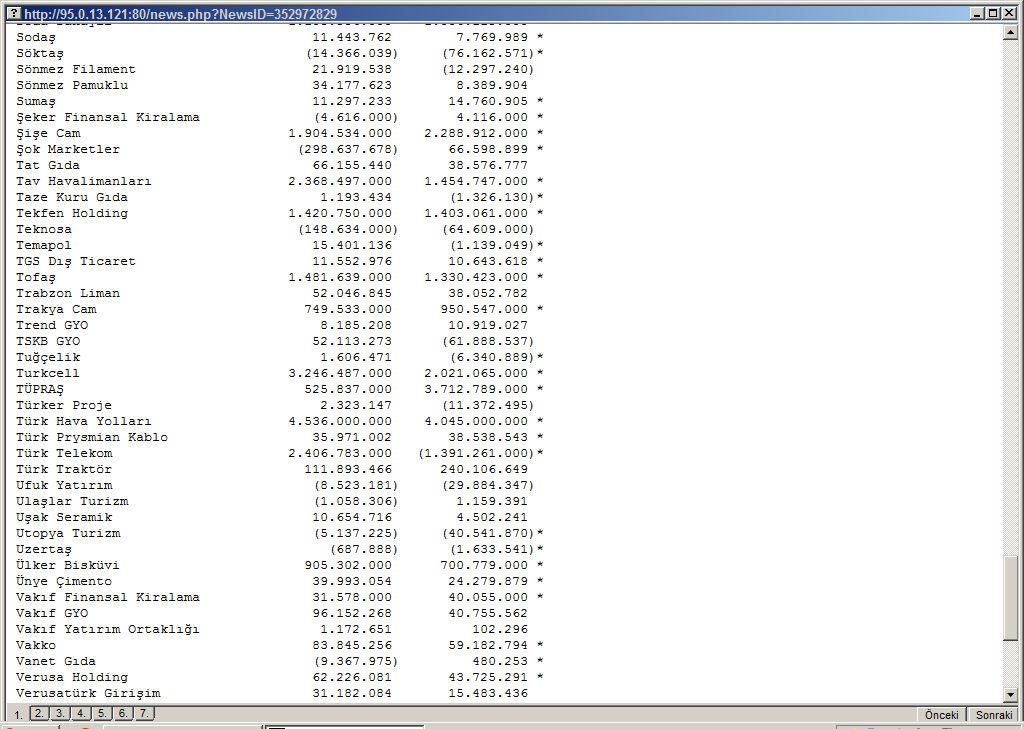Click the Vakko company name
The width and height of the screenshot is (1024, 729).
coord(36,645)
